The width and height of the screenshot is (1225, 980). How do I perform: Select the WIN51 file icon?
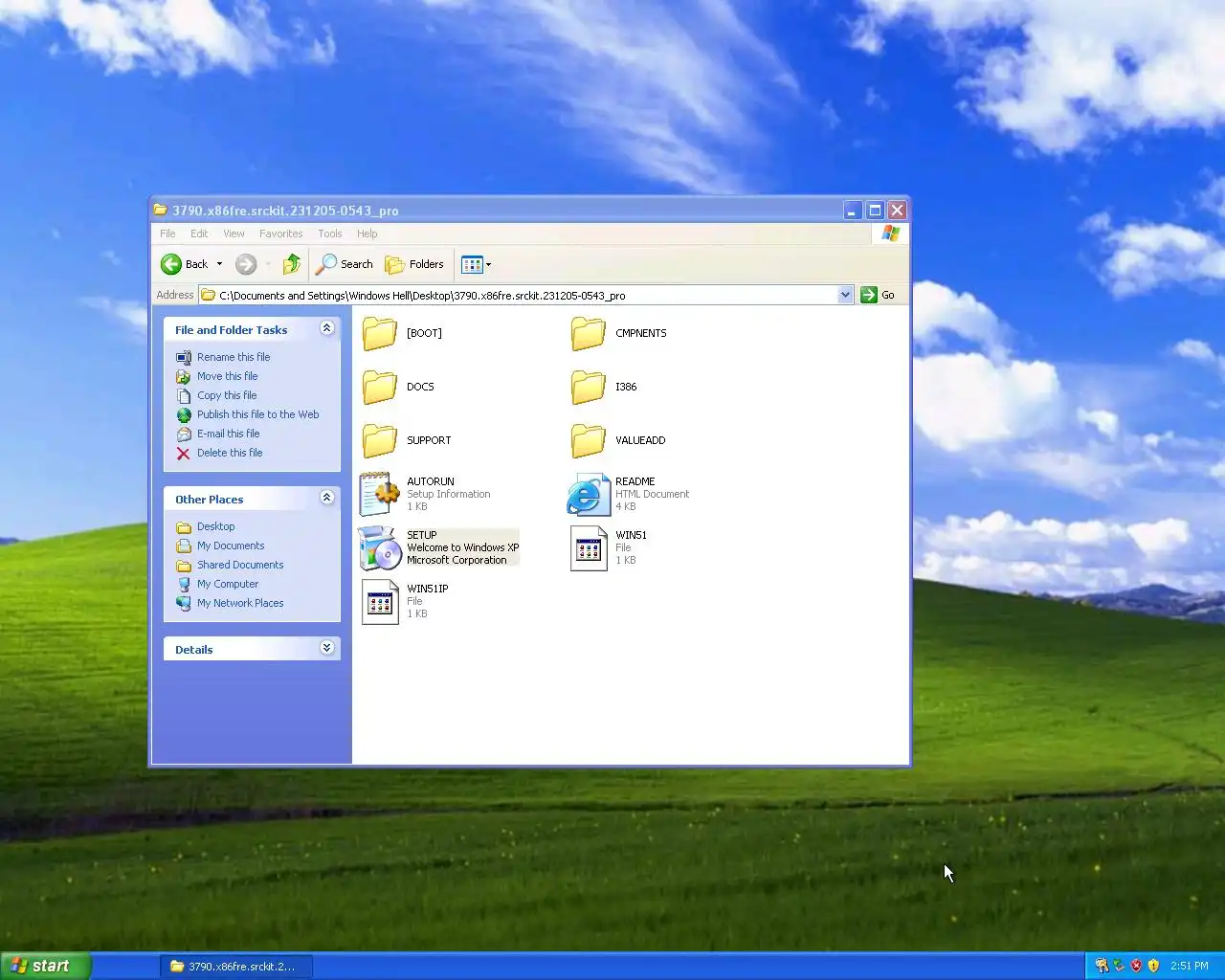tap(589, 547)
